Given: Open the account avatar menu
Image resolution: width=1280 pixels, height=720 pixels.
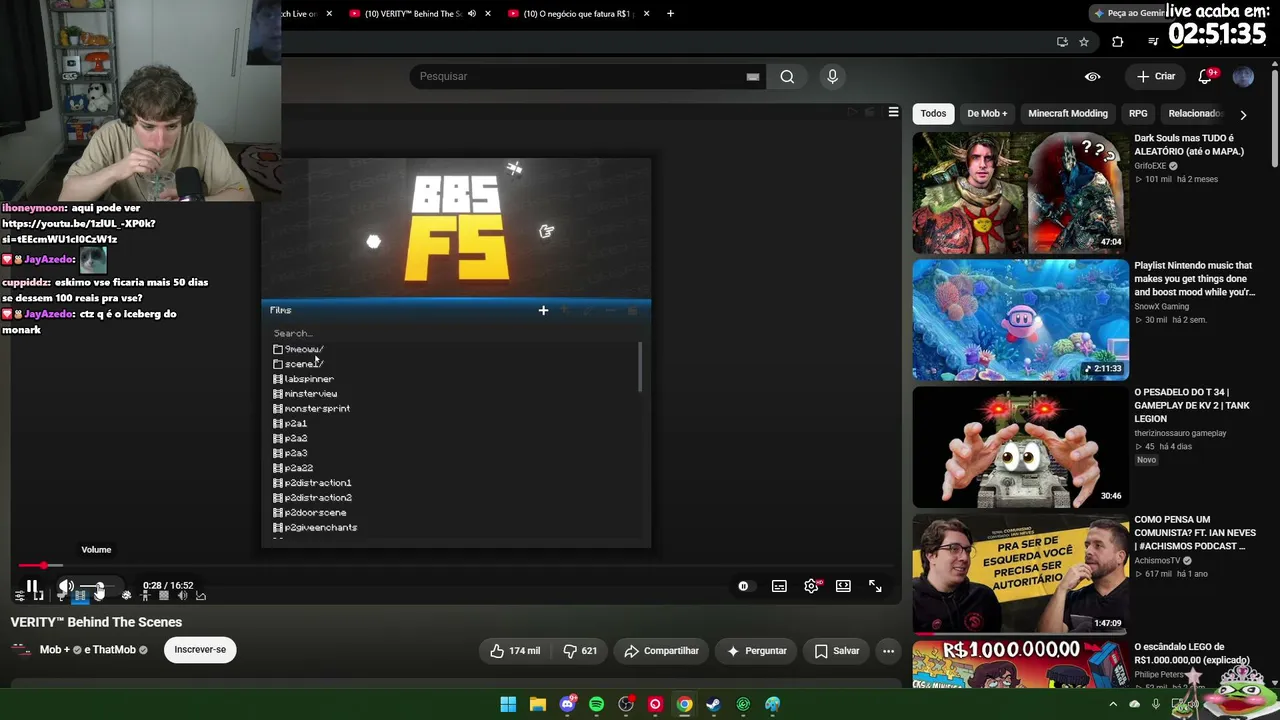Looking at the screenshot, I should pos(1243,77).
